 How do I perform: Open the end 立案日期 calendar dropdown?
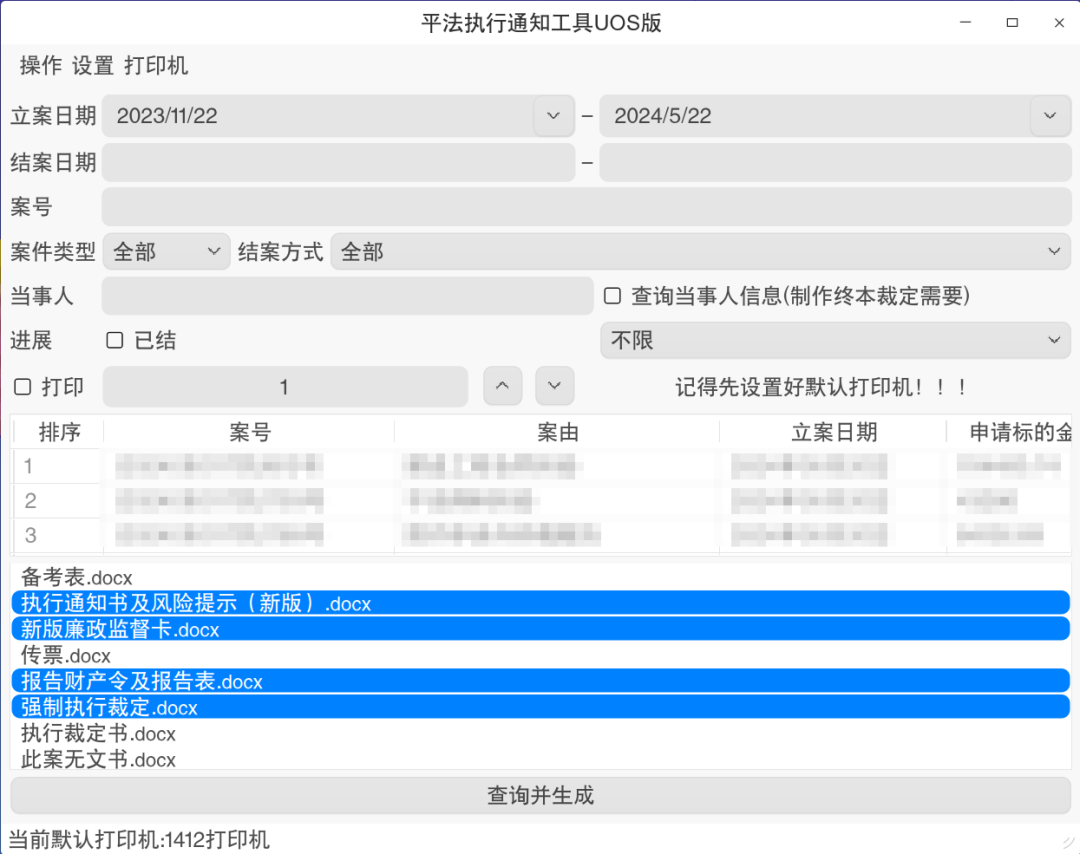1049,116
